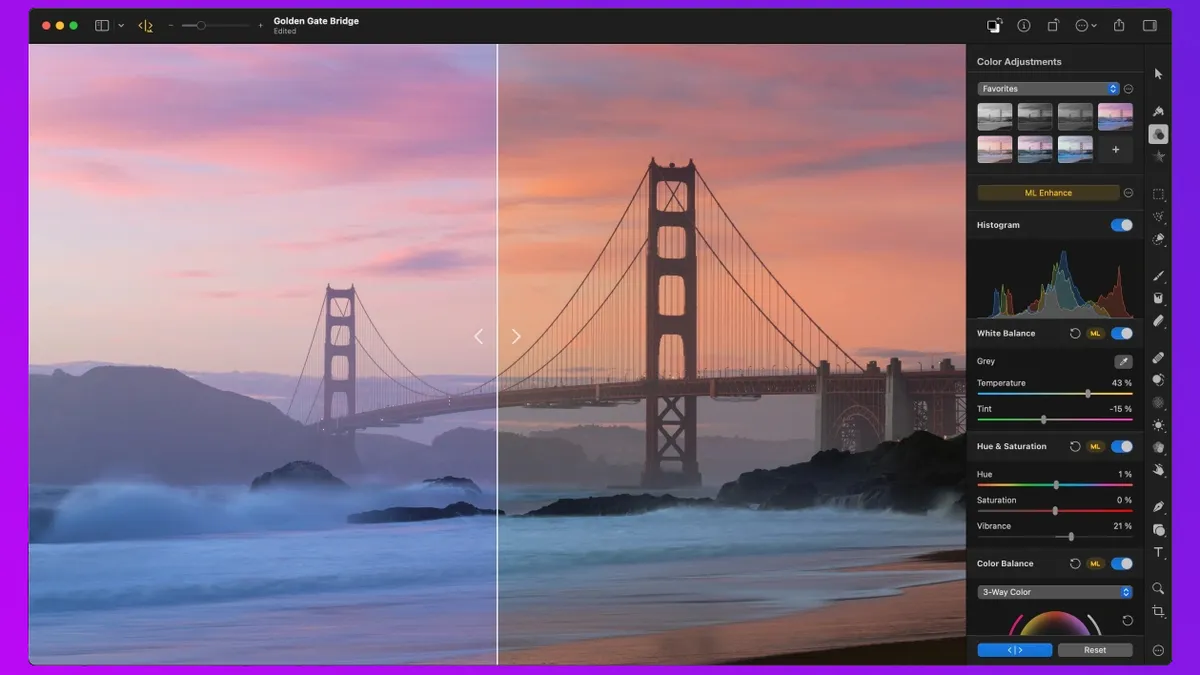Choose the Crop tool in the toolbar

pyautogui.click(x=1158, y=611)
